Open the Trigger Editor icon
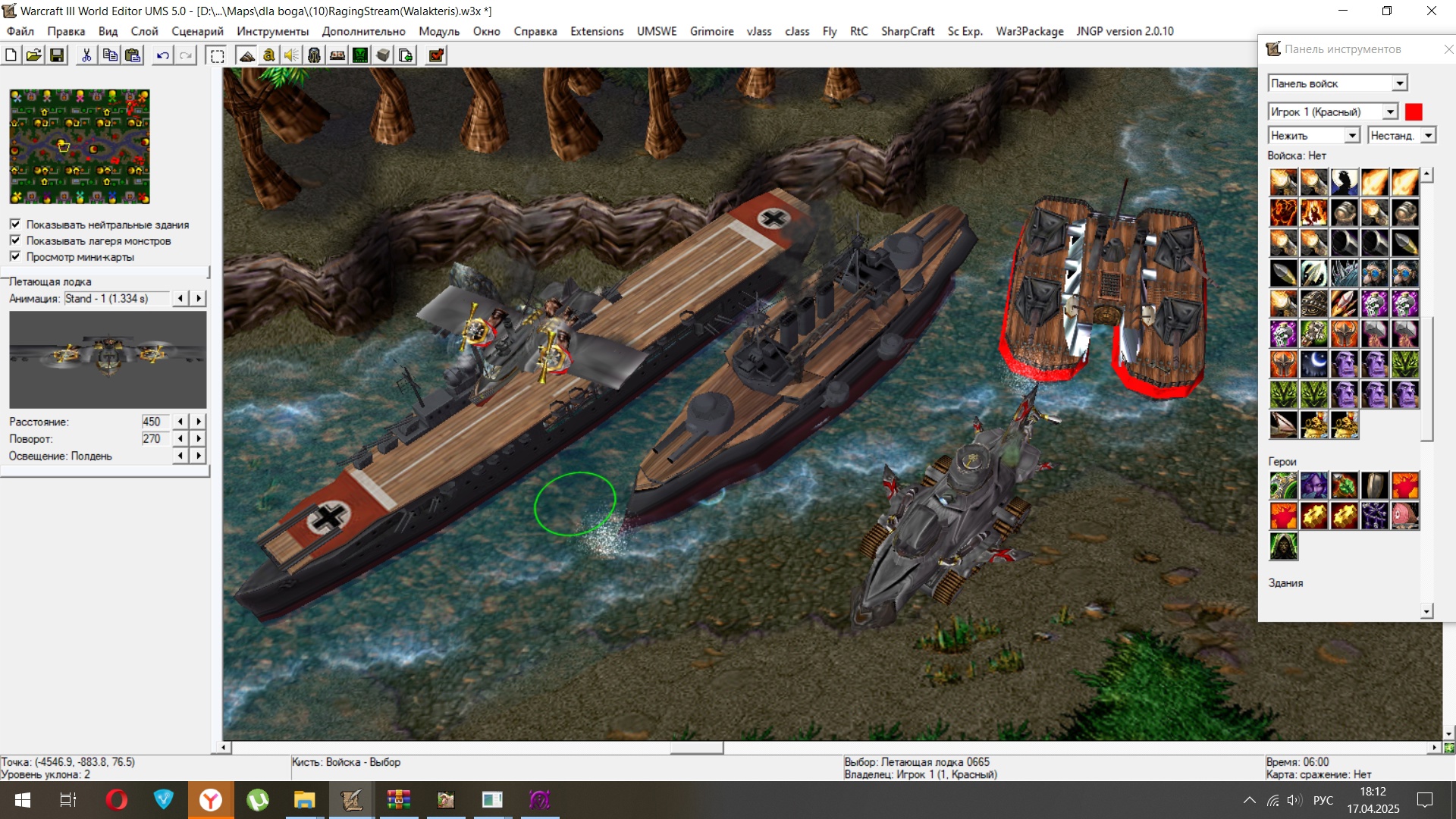This screenshot has width=1456, height=819. (268, 55)
